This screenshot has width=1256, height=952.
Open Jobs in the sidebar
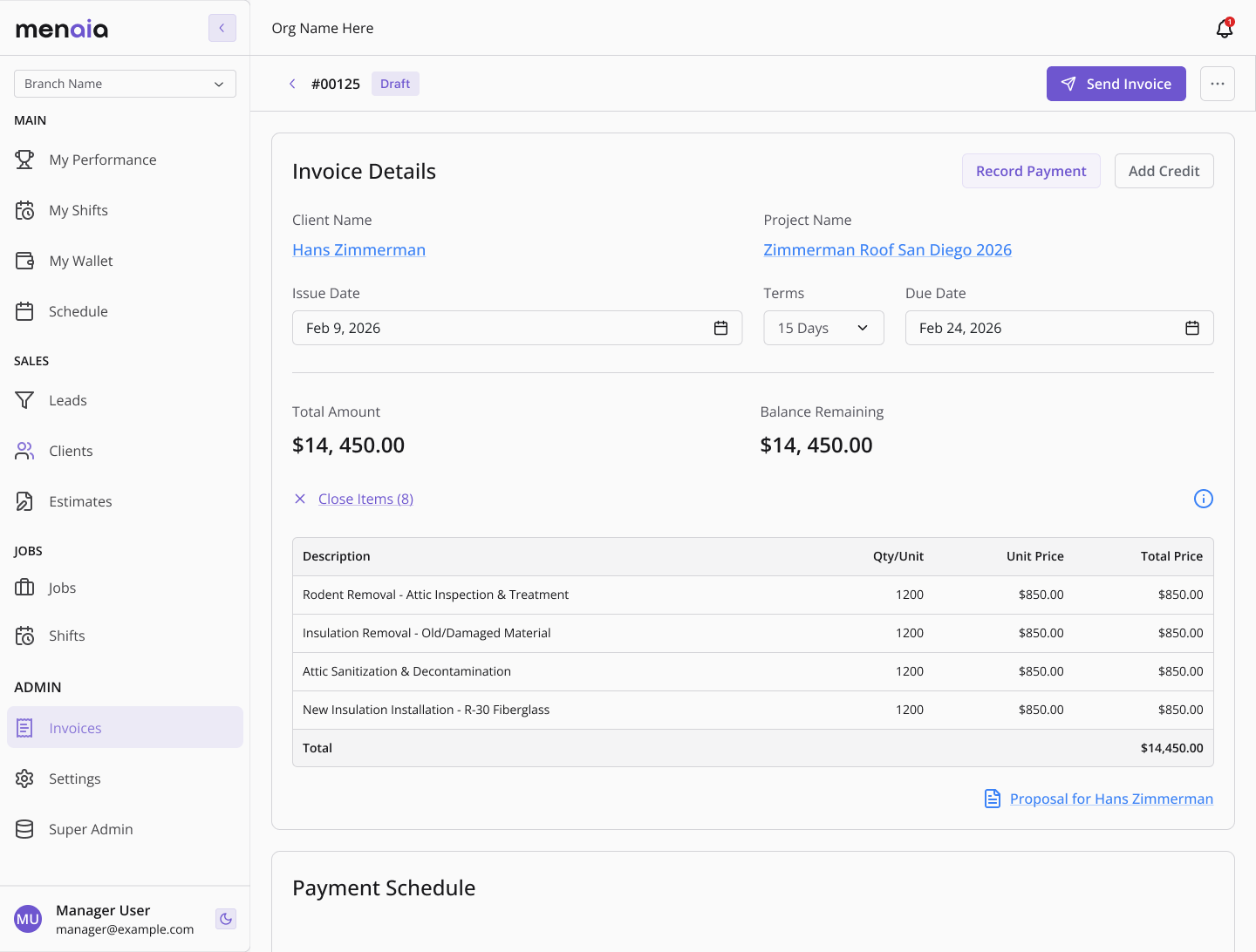pyautogui.click(x=62, y=588)
